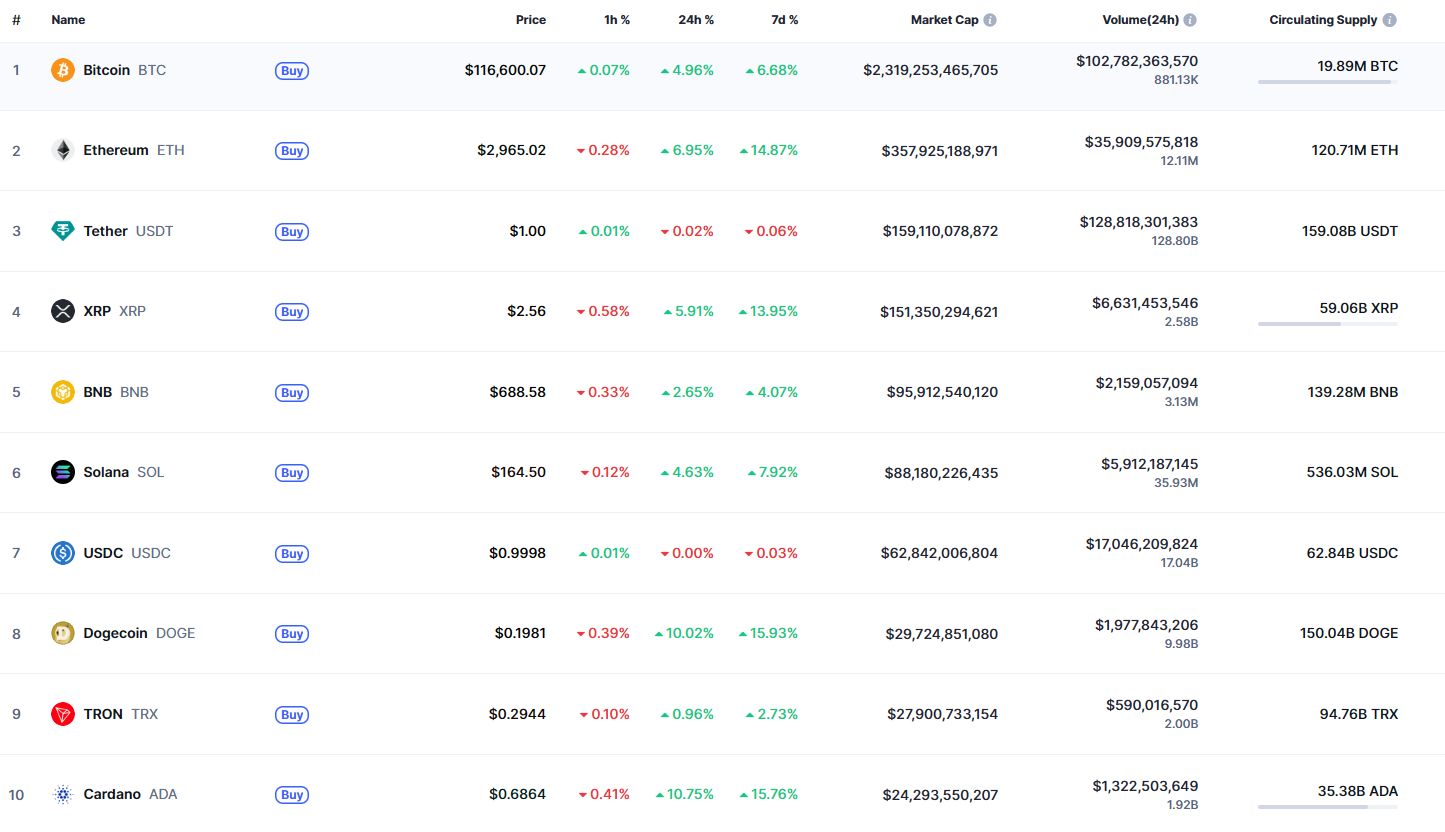Click Tether market cap $159,110,078,872
1445x832 pixels.
point(940,231)
